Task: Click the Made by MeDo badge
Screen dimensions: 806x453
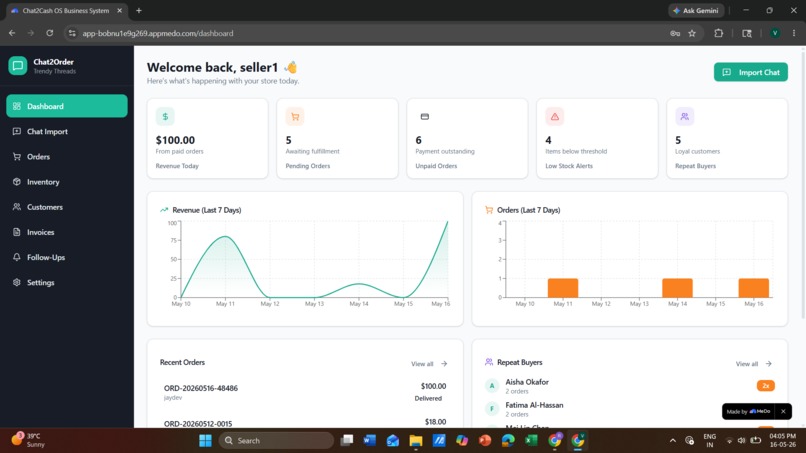Action: click(x=748, y=411)
